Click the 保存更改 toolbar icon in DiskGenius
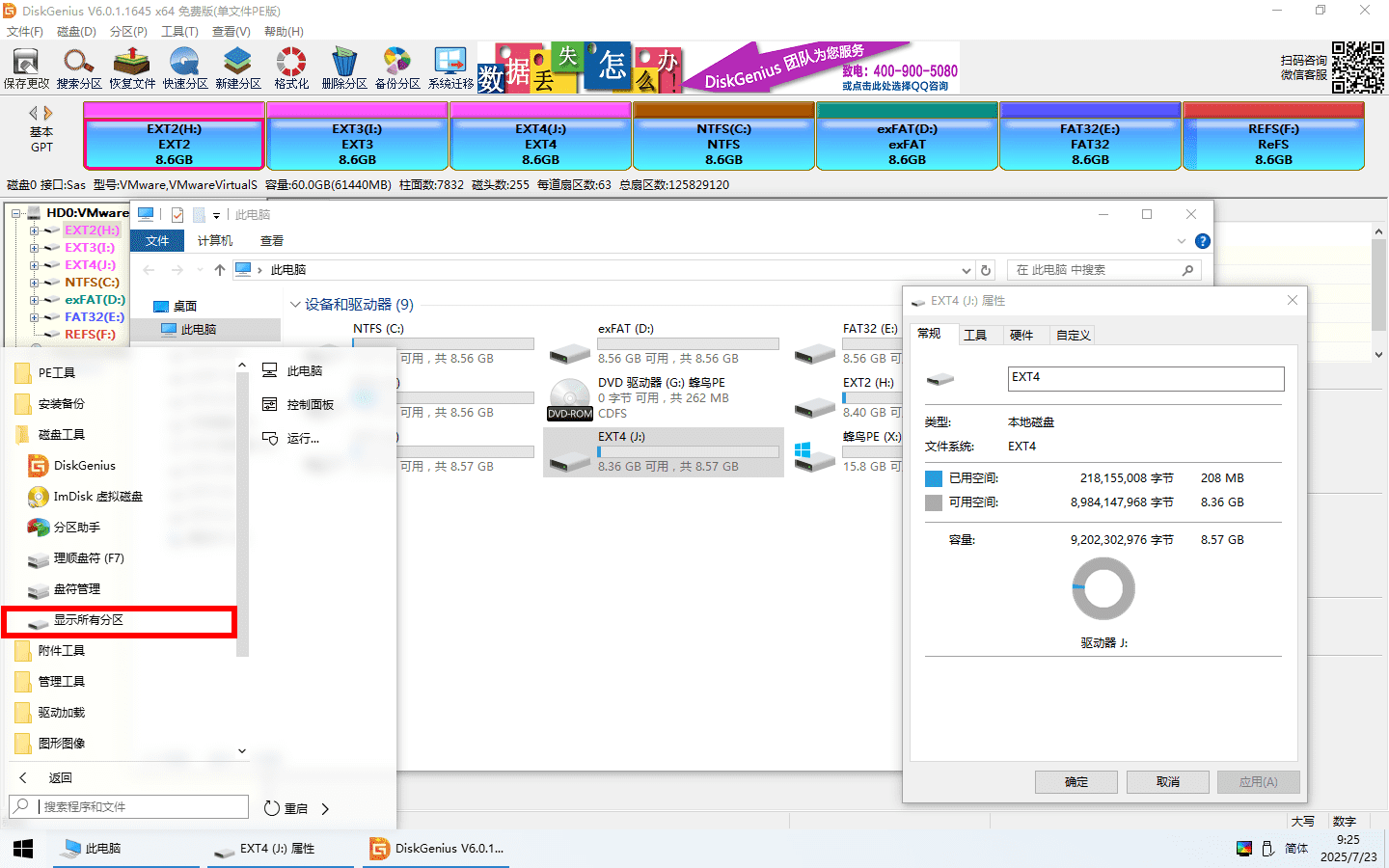This screenshot has width=1389, height=868. click(x=26, y=68)
